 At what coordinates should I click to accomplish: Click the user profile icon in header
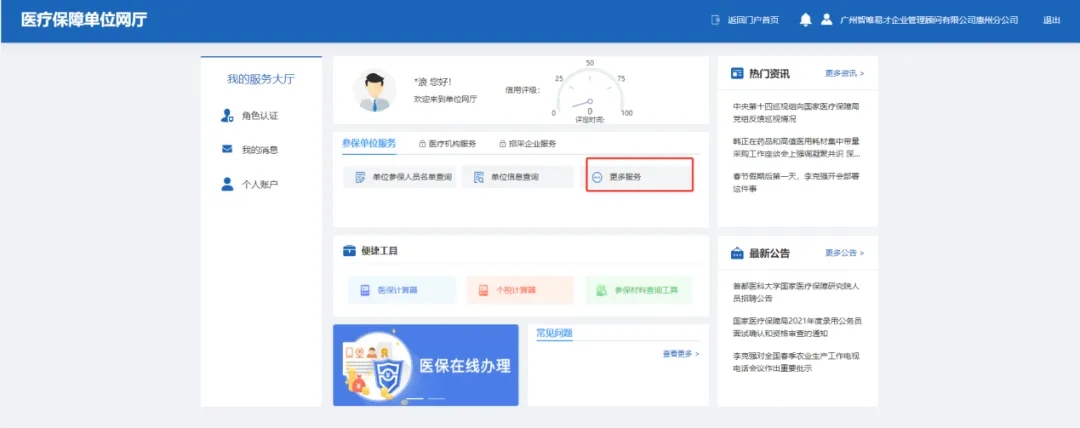pyautogui.click(x=827, y=20)
